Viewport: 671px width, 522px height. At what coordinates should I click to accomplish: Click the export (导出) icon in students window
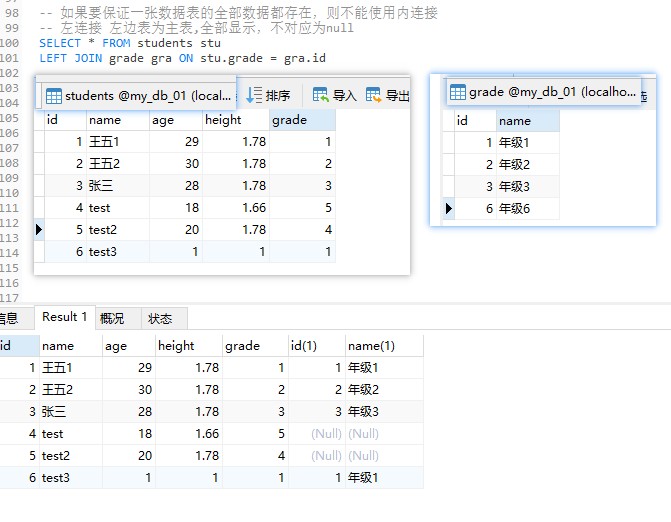point(374,95)
